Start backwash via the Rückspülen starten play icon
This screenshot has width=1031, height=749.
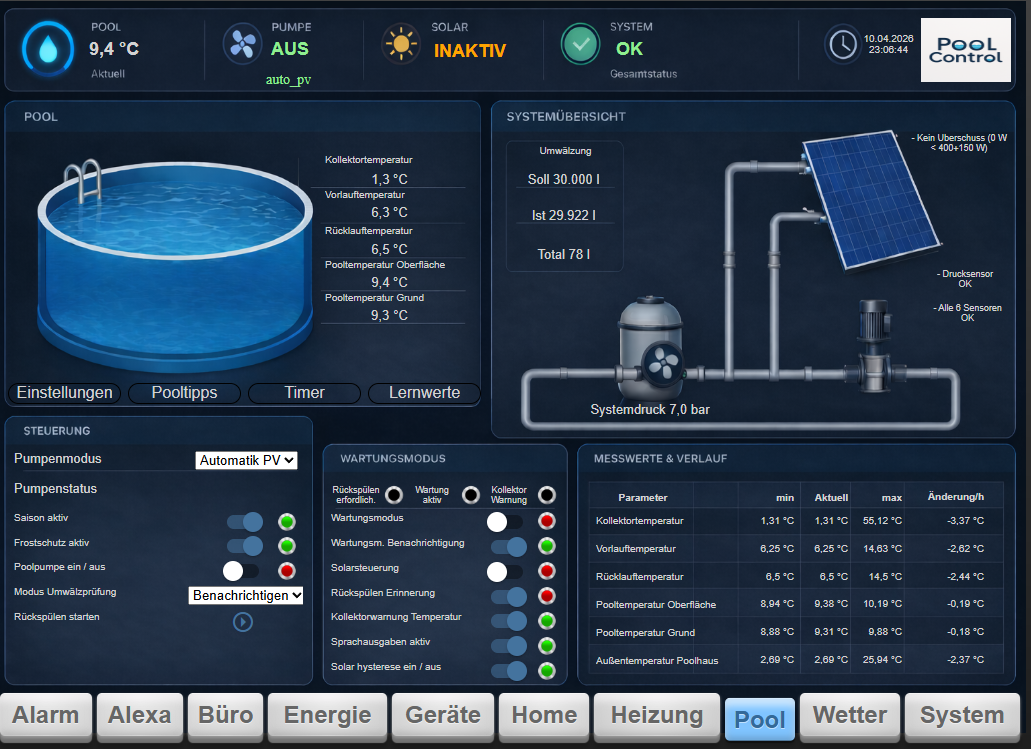[243, 621]
